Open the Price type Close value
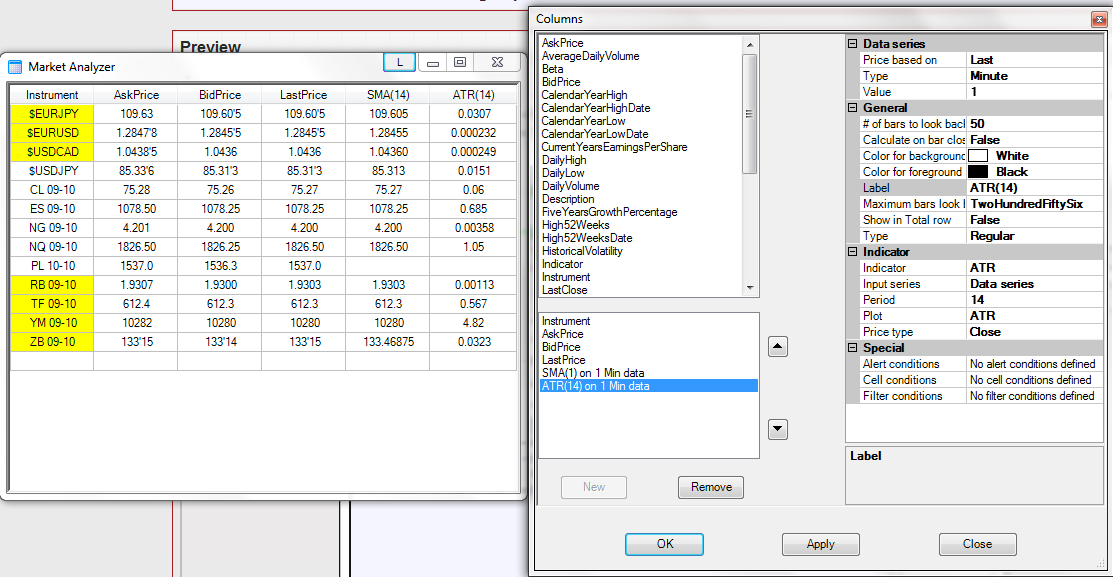Image resolution: width=1113 pixels, height=577 pixels. pos(1035,332)
